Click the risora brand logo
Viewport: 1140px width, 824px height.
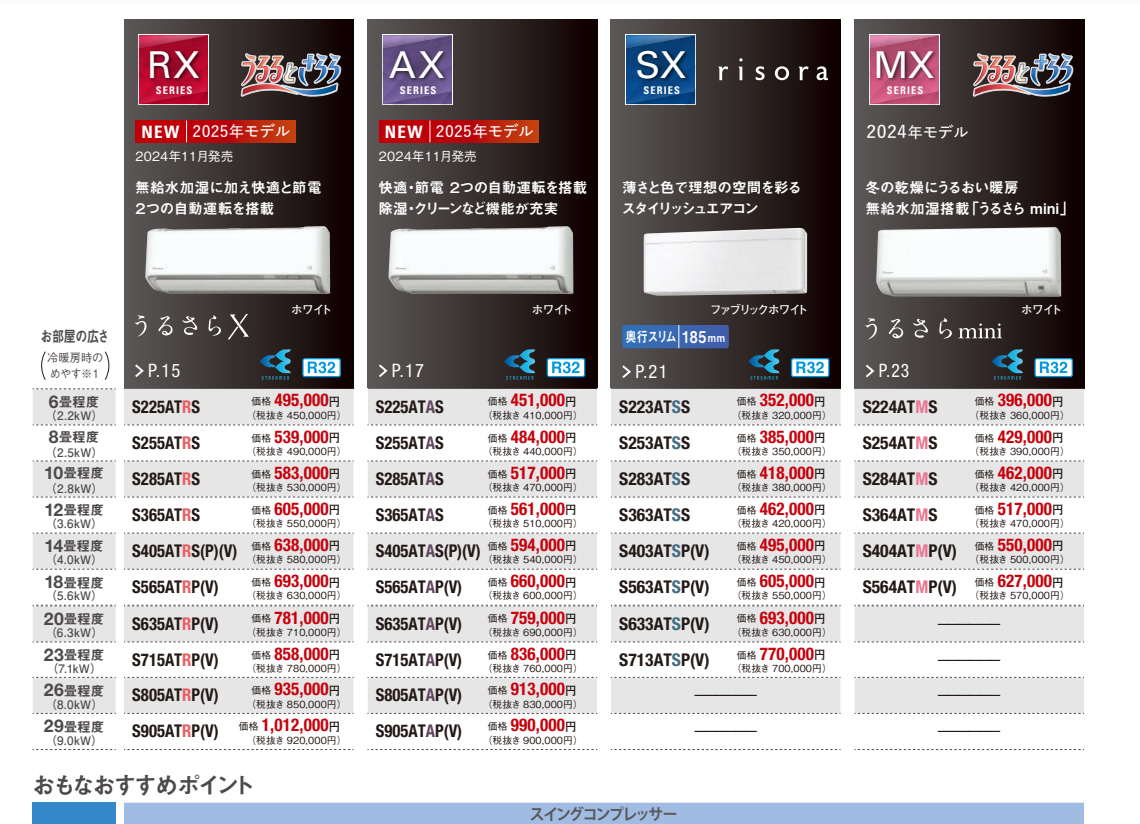[773, 71]
